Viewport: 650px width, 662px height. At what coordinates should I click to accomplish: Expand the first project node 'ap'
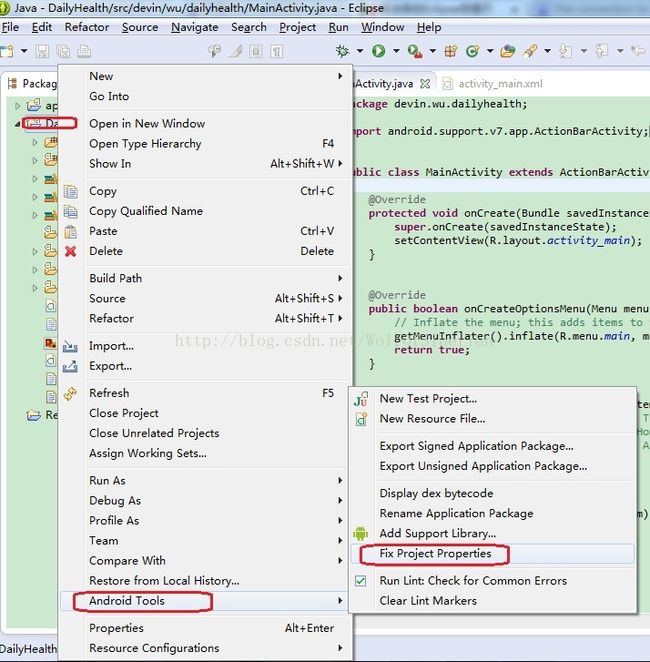(x=17, y=106)
